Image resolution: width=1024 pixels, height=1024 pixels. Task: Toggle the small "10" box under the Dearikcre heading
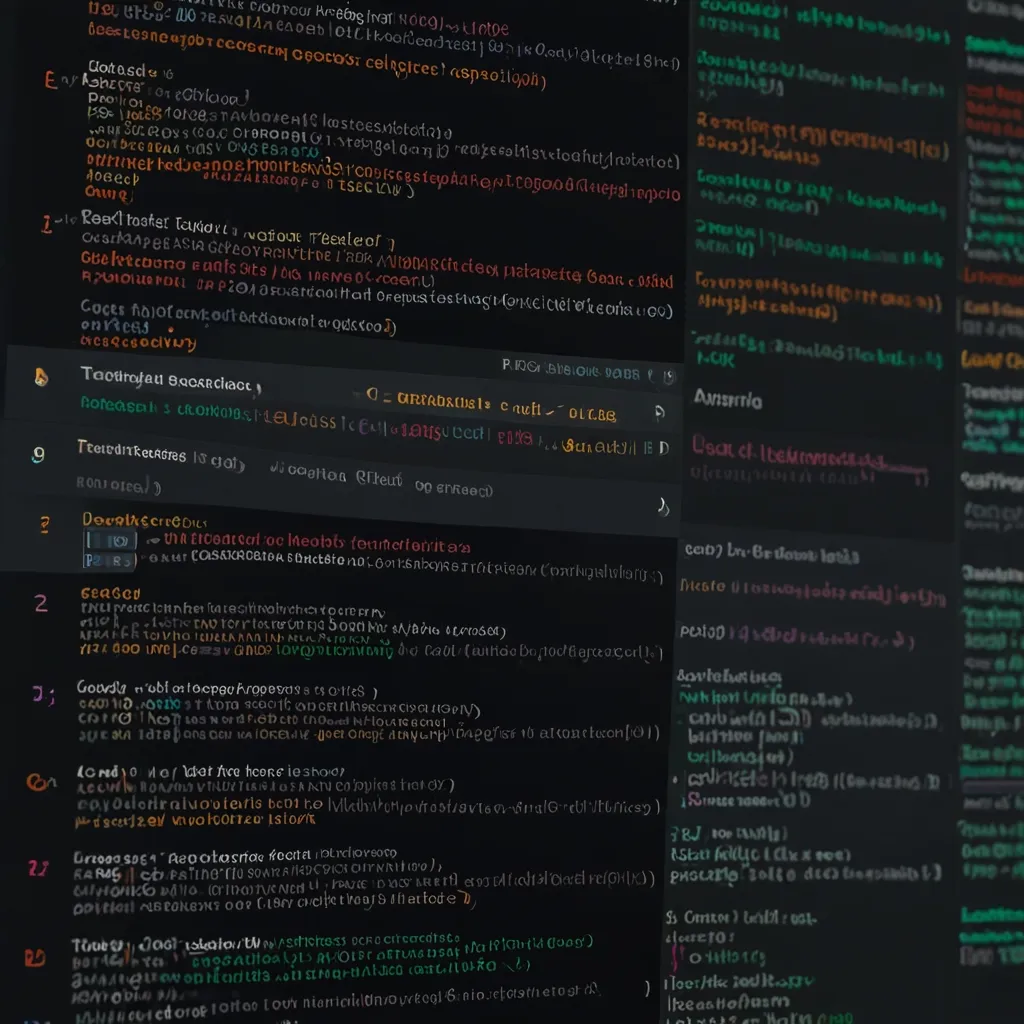click(x=110, y=541)
